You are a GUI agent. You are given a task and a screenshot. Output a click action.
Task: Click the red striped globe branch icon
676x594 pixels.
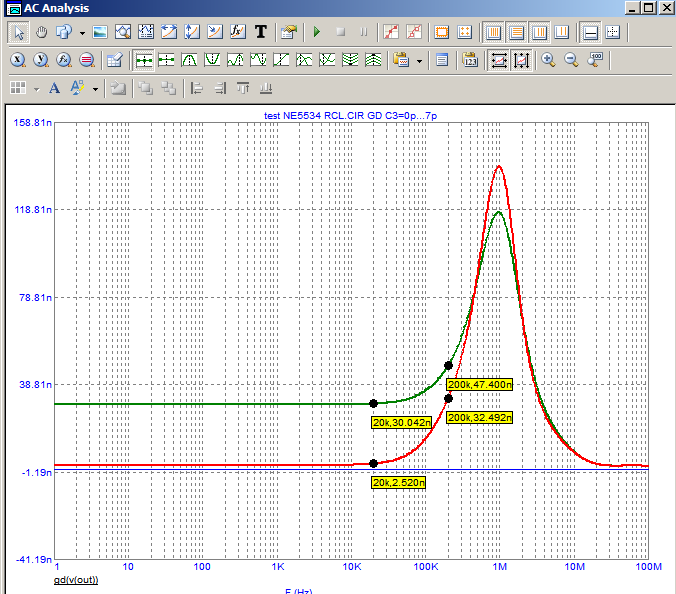87,60
